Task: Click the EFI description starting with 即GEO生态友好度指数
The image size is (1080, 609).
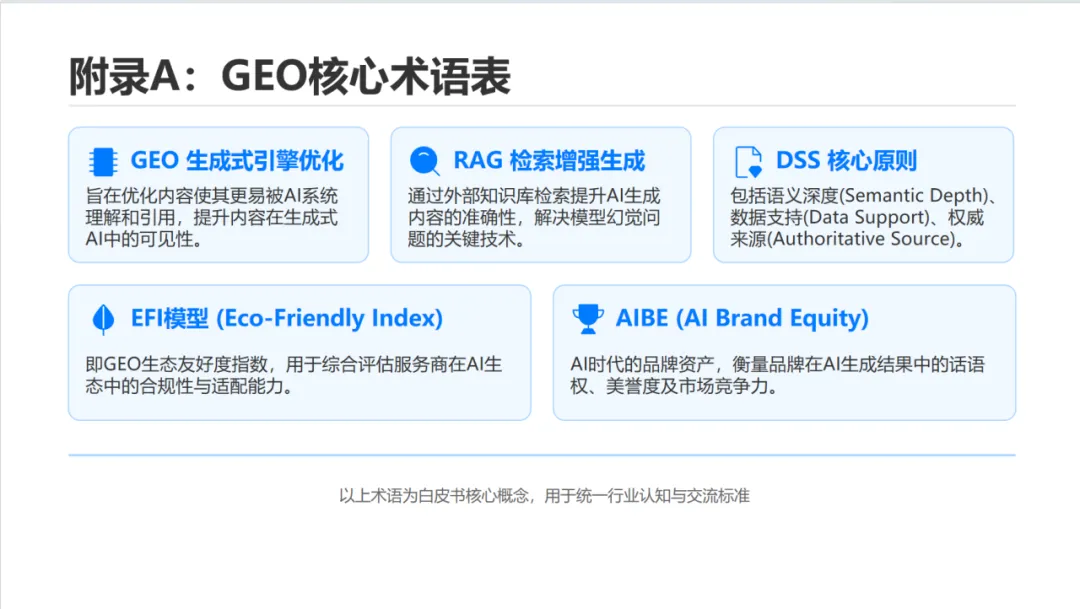Action: [294, 375]
